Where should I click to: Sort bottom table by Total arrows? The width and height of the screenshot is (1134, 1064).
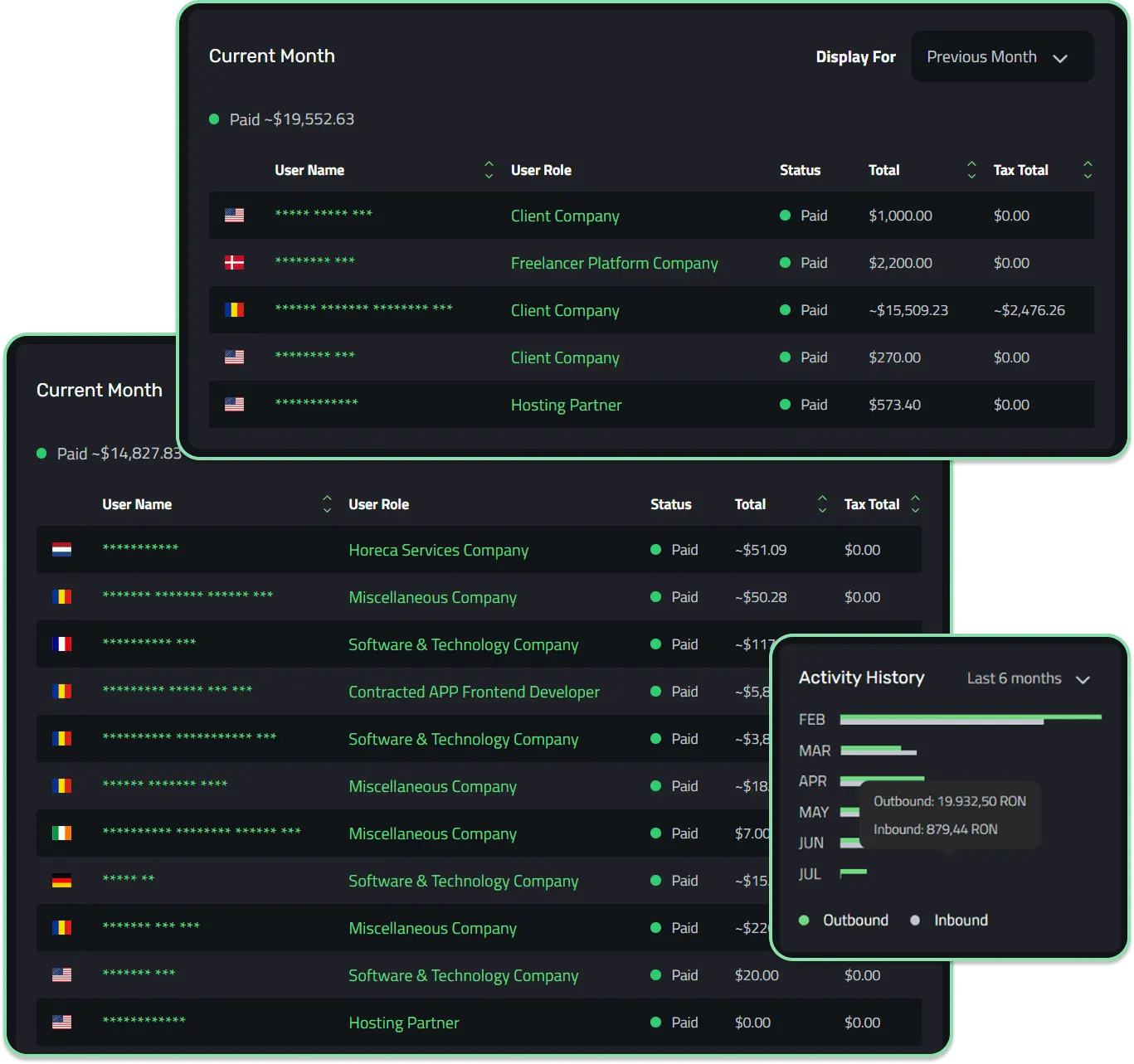822,504
